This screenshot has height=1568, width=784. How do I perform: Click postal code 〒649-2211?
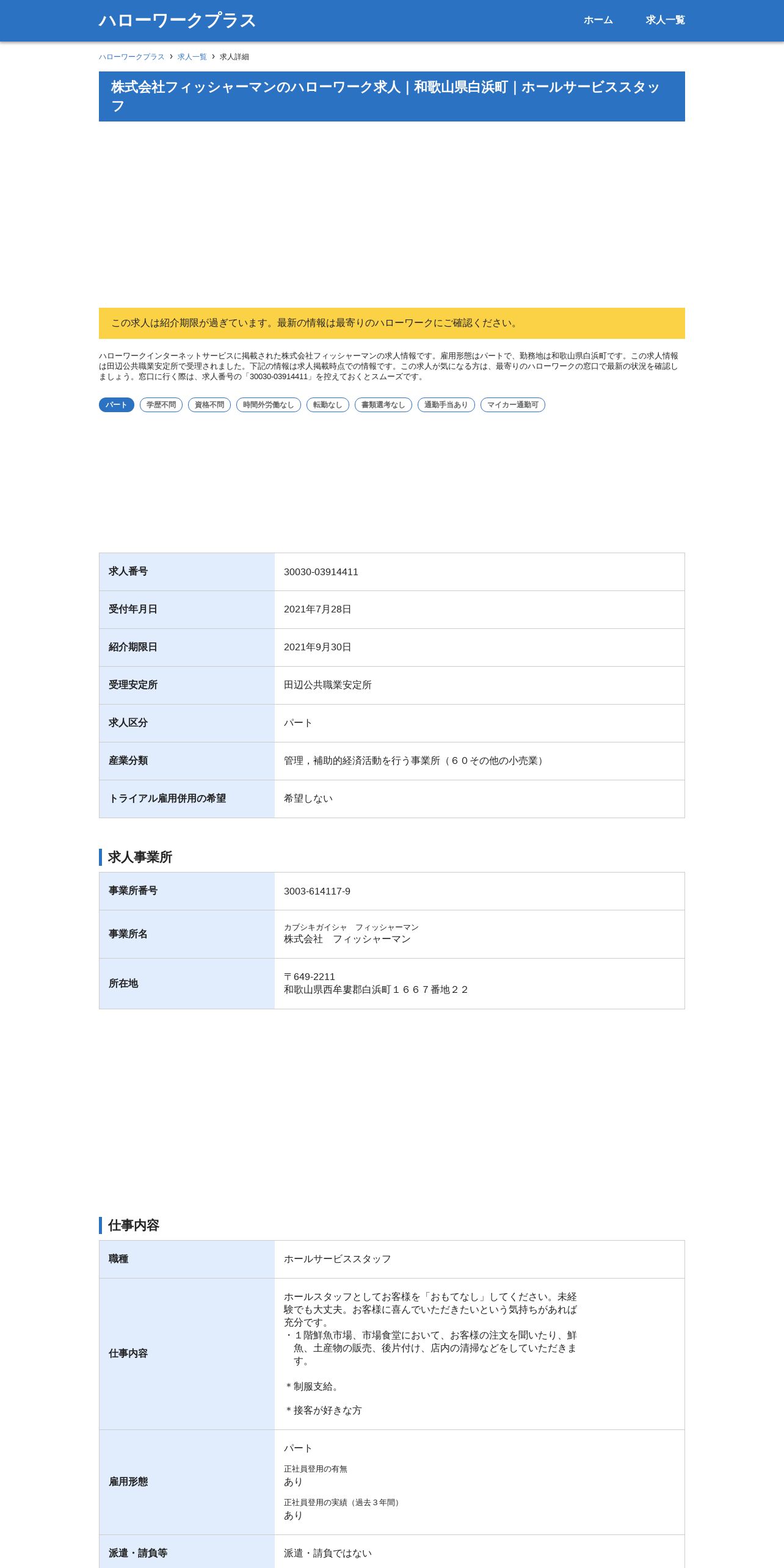click(310, 977)
